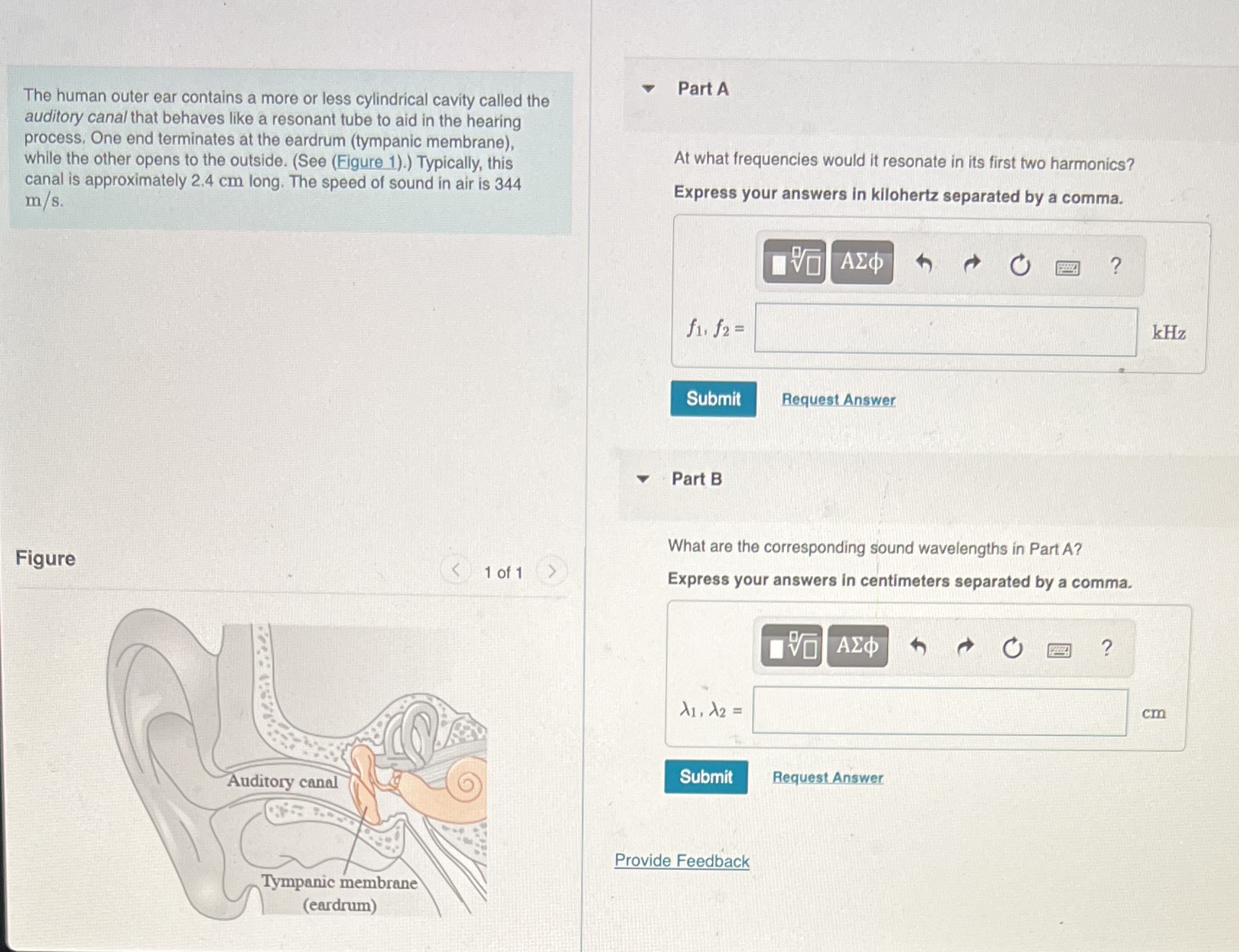Collapse the Part B section
Viewport: 1239px width, 952px height.
643,479
